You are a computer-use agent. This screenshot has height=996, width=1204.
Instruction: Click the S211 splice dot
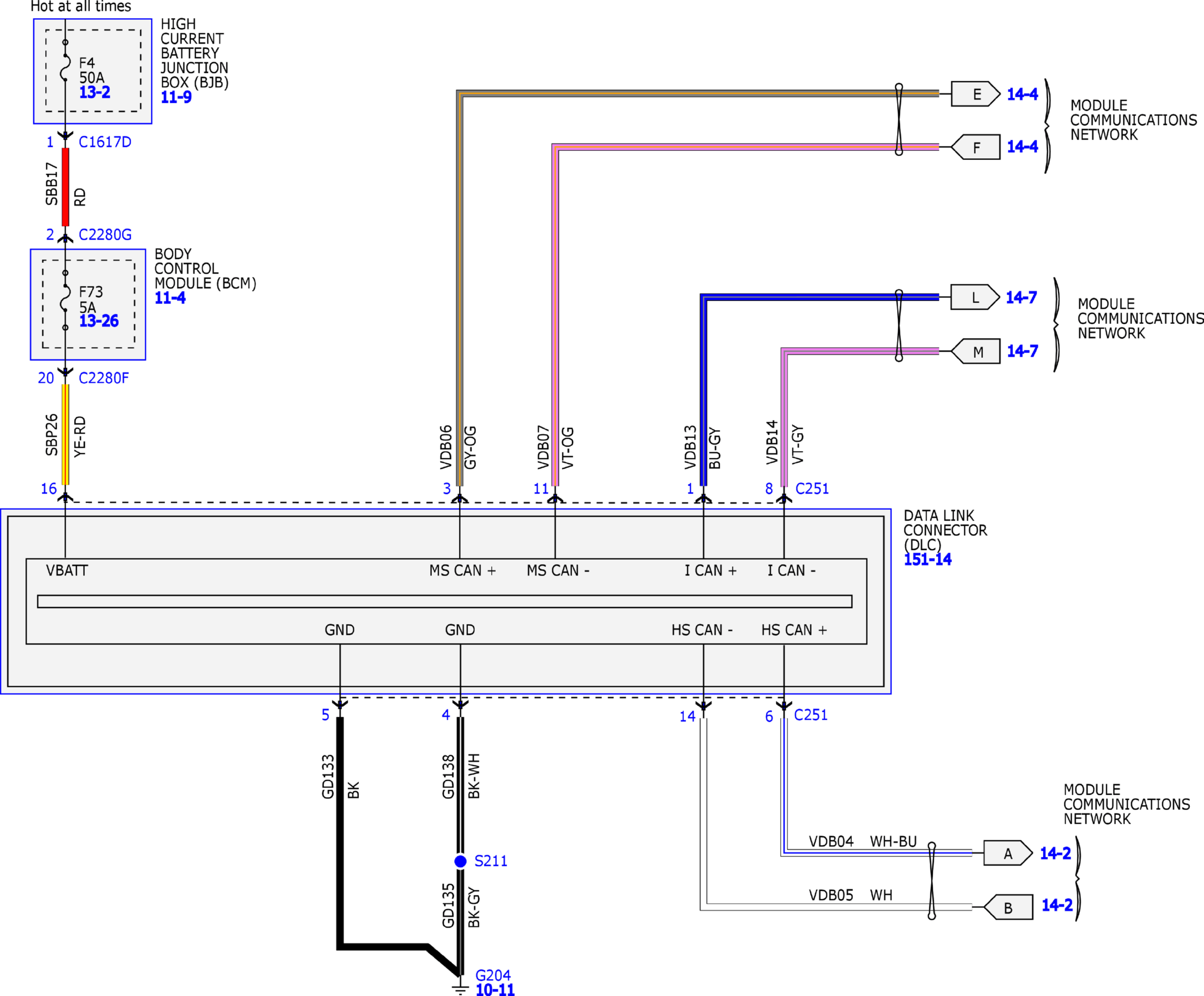point(460,861)
